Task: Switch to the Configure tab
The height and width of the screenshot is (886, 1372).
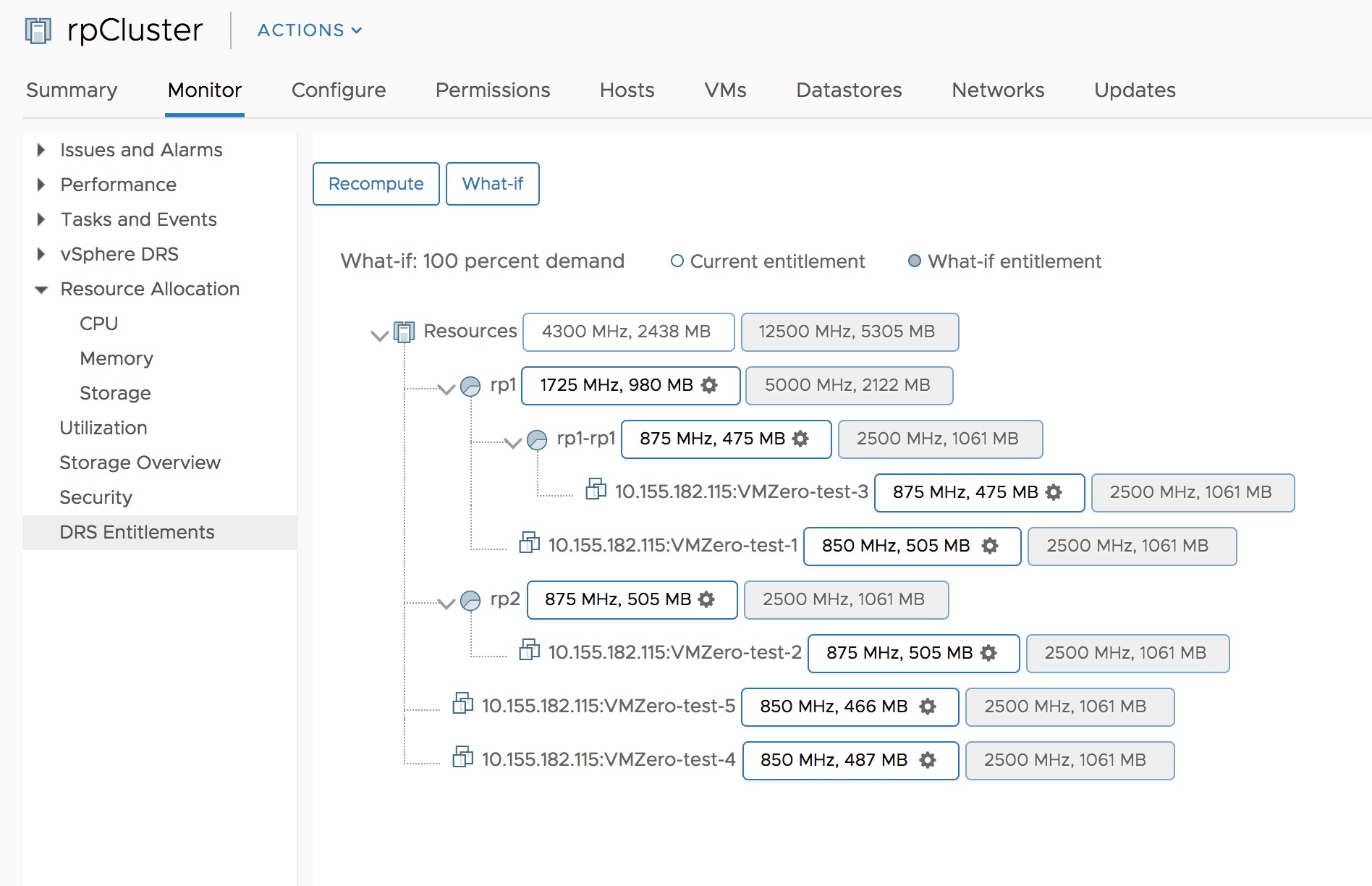Action: [x=339, y=90]
